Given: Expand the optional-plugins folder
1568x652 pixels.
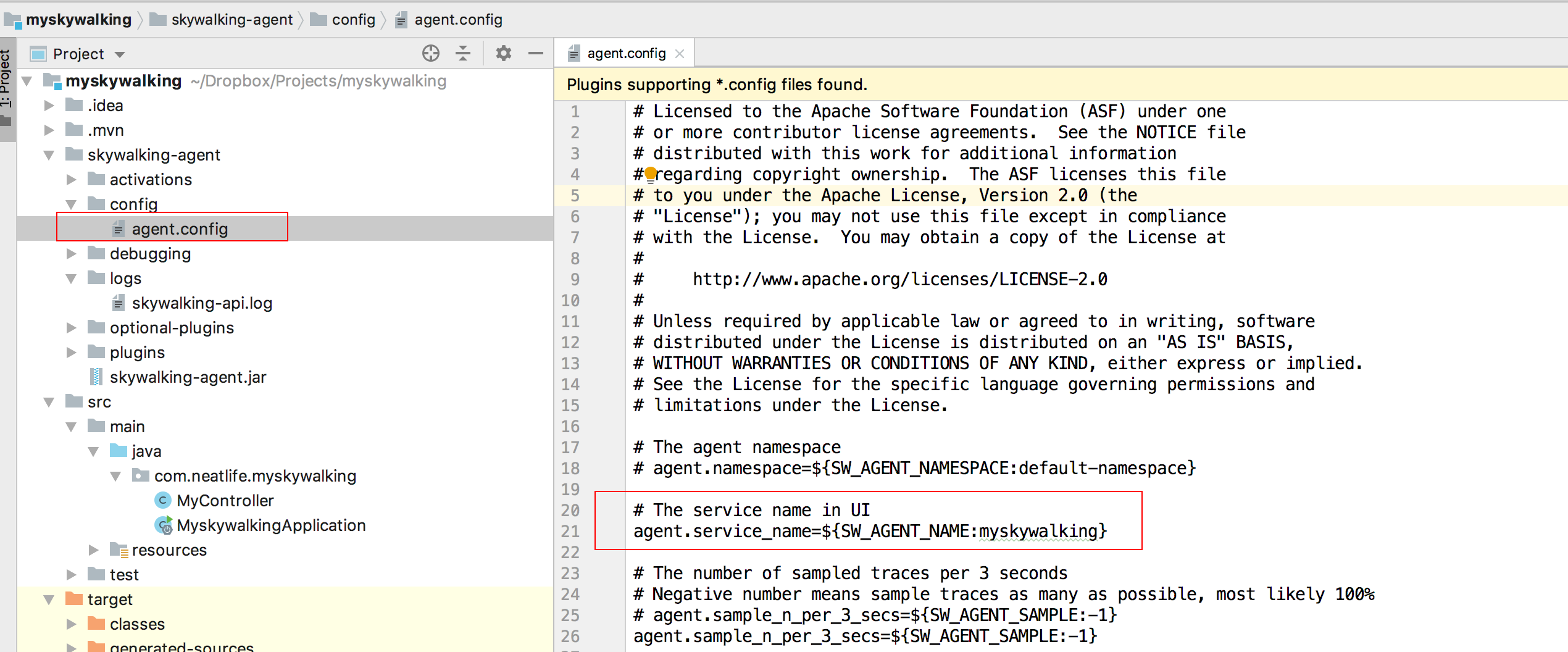Looking at the screenshot, I should click(x=72, y=328).
